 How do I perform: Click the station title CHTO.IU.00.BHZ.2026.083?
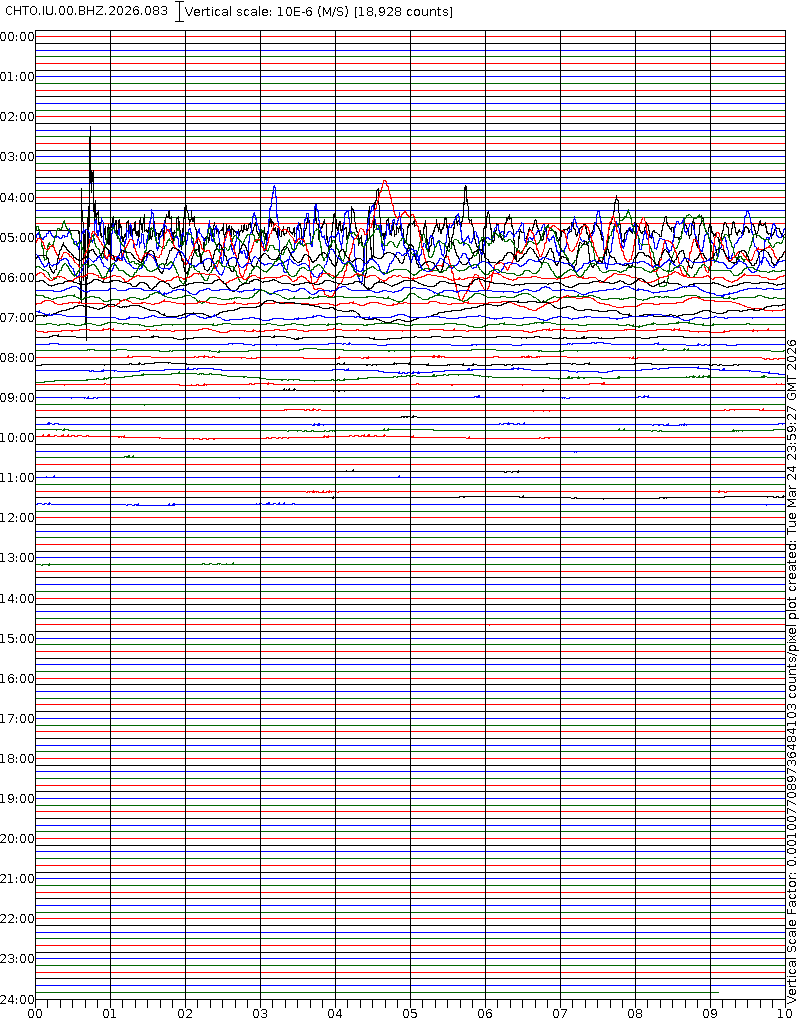[87, 11]
